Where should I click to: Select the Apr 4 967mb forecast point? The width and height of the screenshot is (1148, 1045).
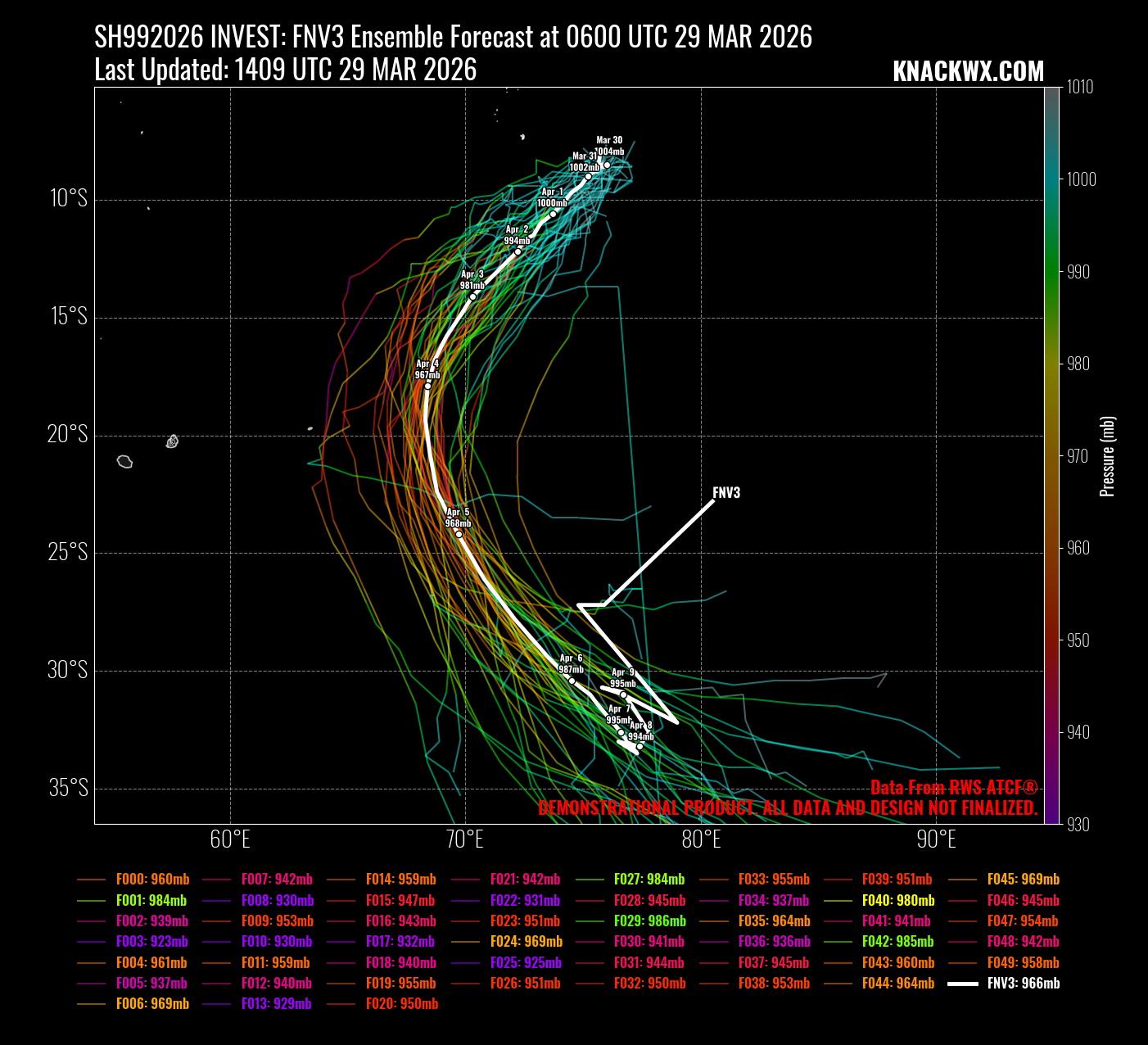(x=427, y=386)
